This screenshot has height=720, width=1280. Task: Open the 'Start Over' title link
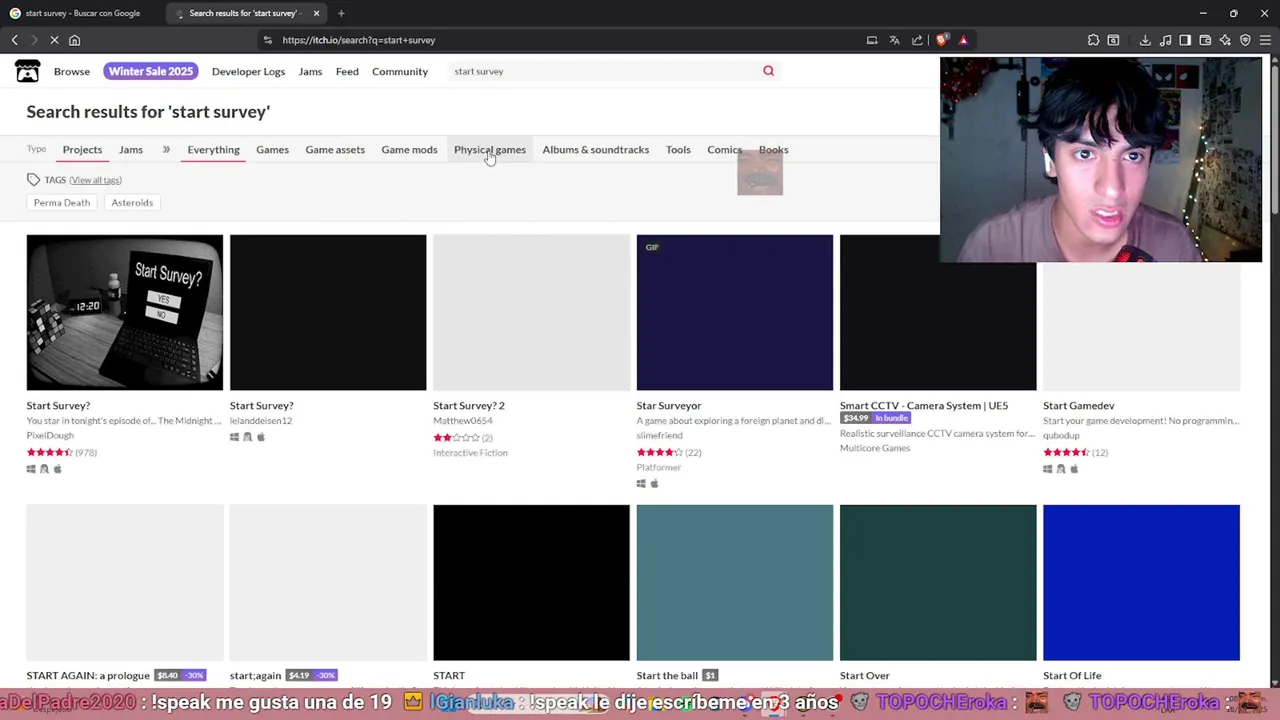[865, 675]
